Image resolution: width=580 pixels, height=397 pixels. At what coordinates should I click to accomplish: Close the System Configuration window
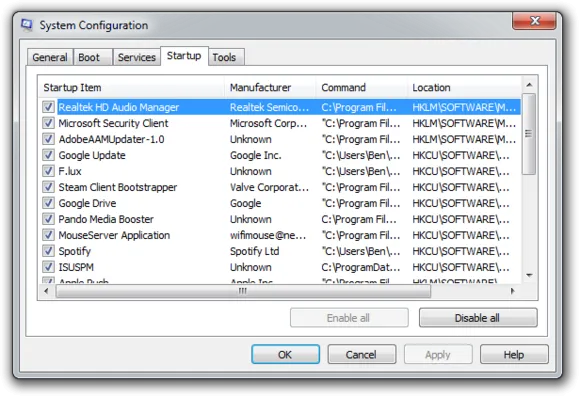tap(534, 21)
